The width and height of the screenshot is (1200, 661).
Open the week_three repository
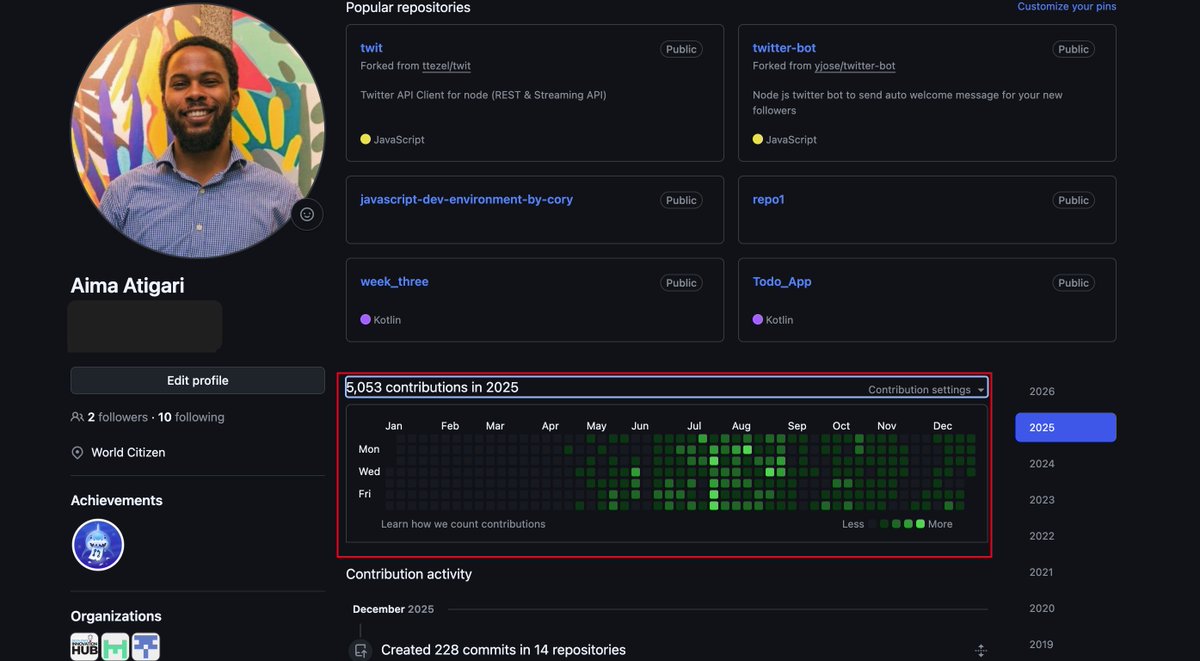pos(394,281)
